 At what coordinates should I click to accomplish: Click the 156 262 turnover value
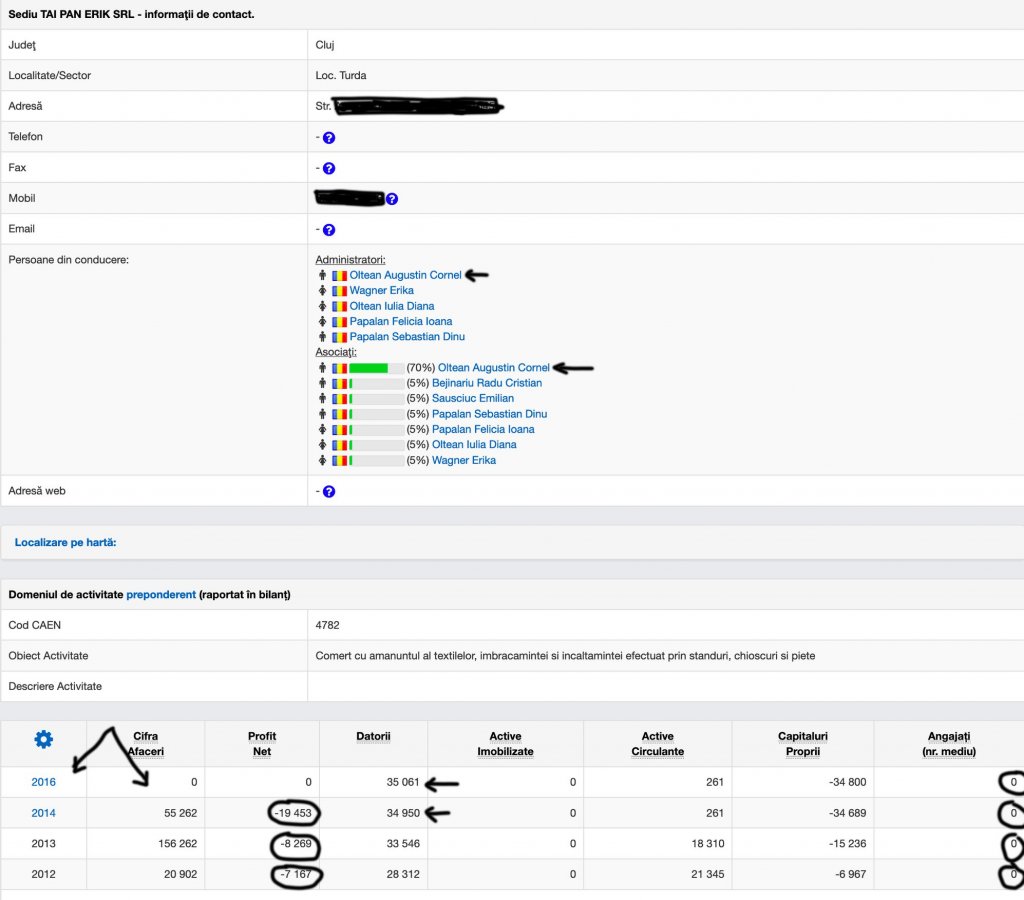pos(178,844)
